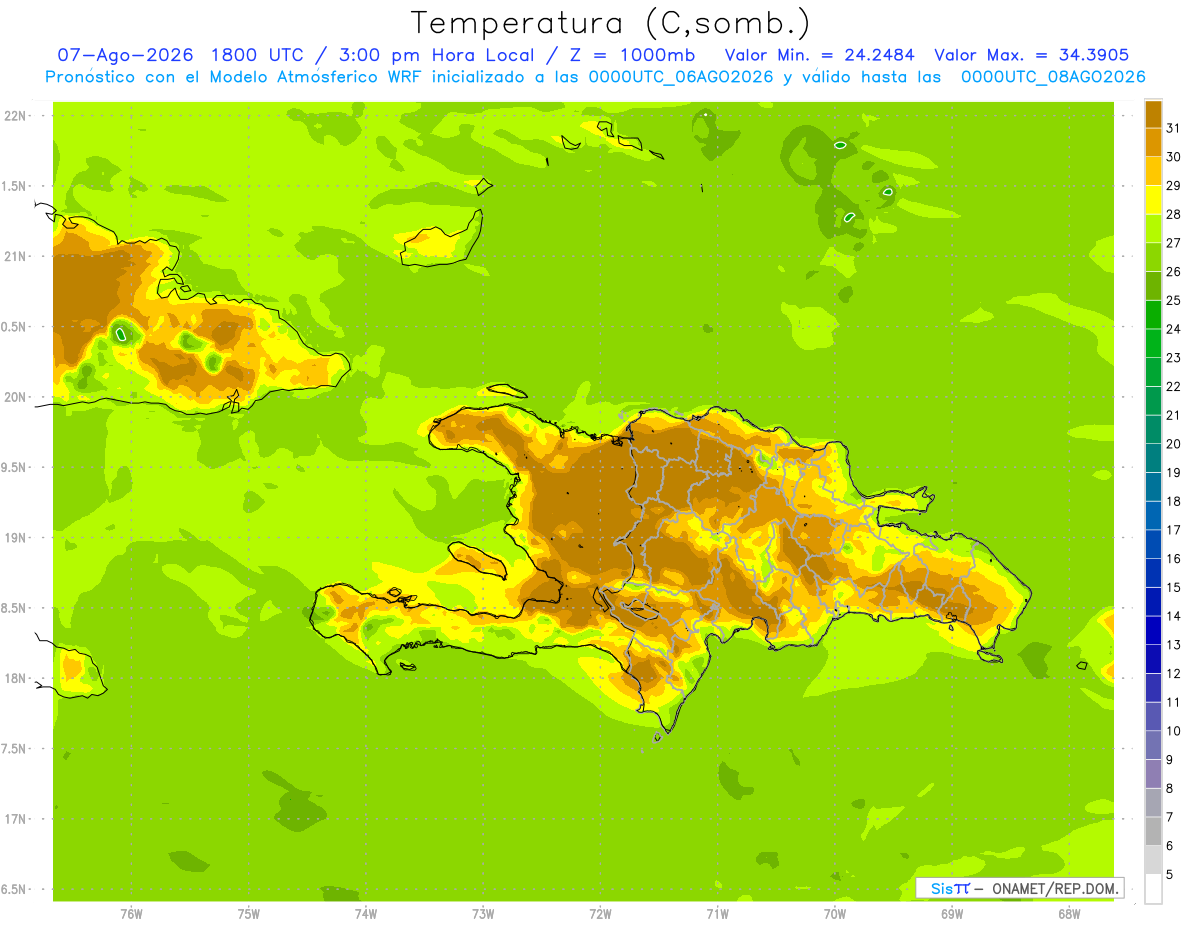
Task: Click the "Valor Max. = 34.3905" text
Action: [1032, 55]
